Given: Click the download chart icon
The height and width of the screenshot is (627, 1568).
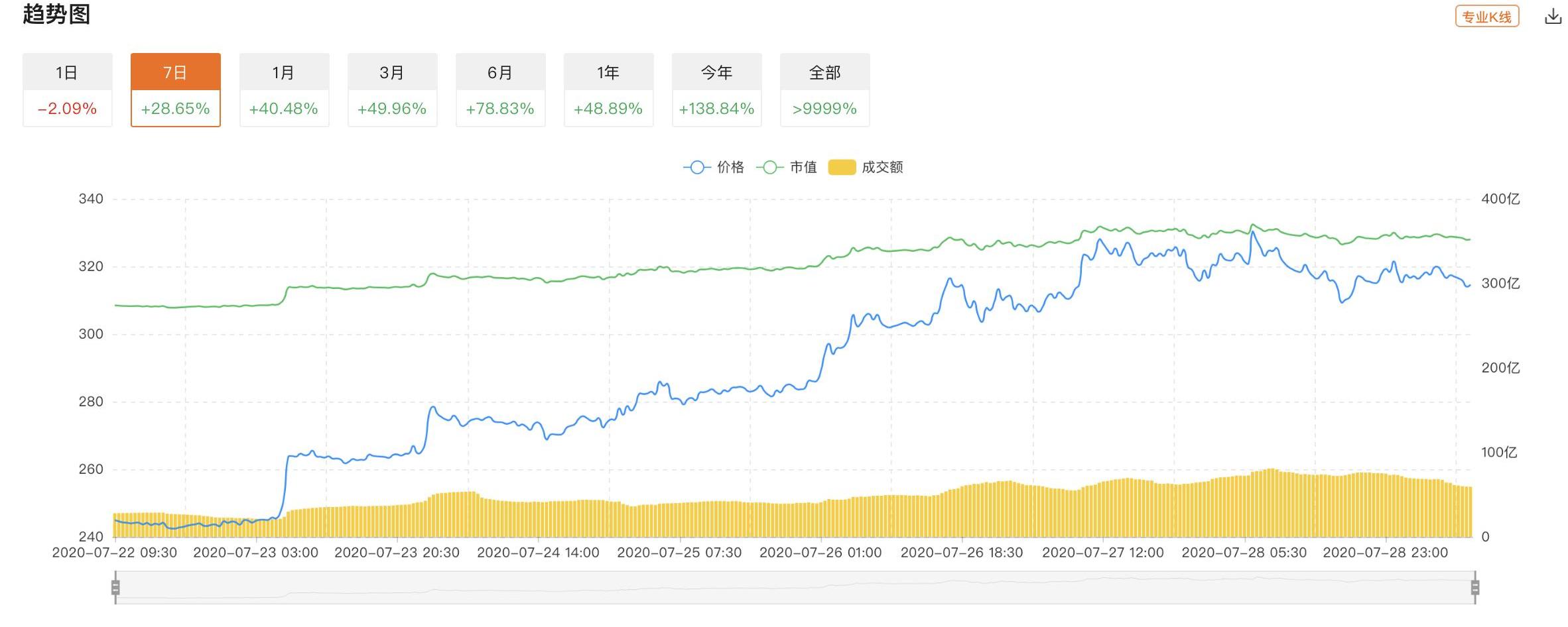Looking at the screenshot, I should pos(1553,17).
